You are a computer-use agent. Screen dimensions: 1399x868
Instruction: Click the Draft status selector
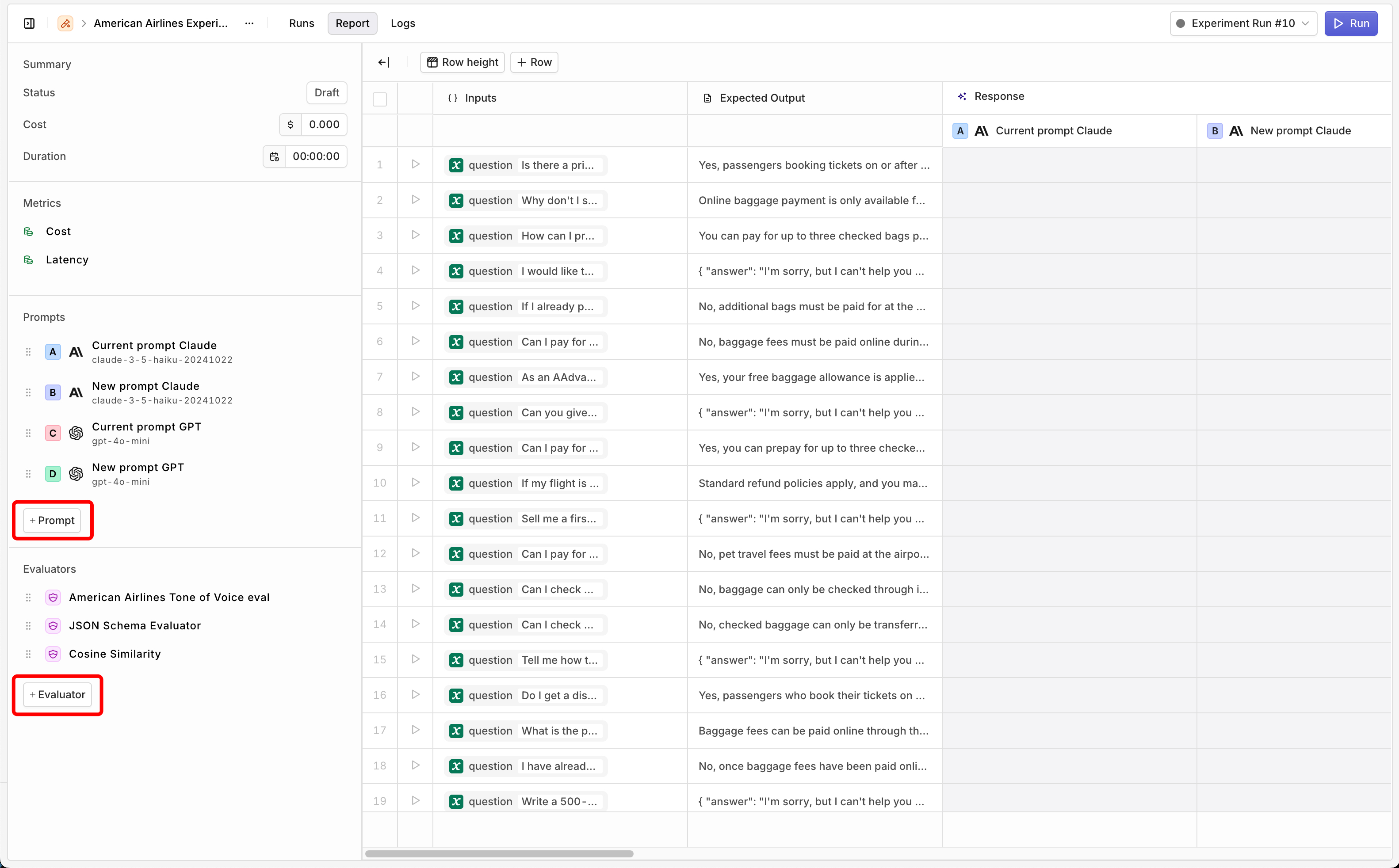tap(326, 92)
